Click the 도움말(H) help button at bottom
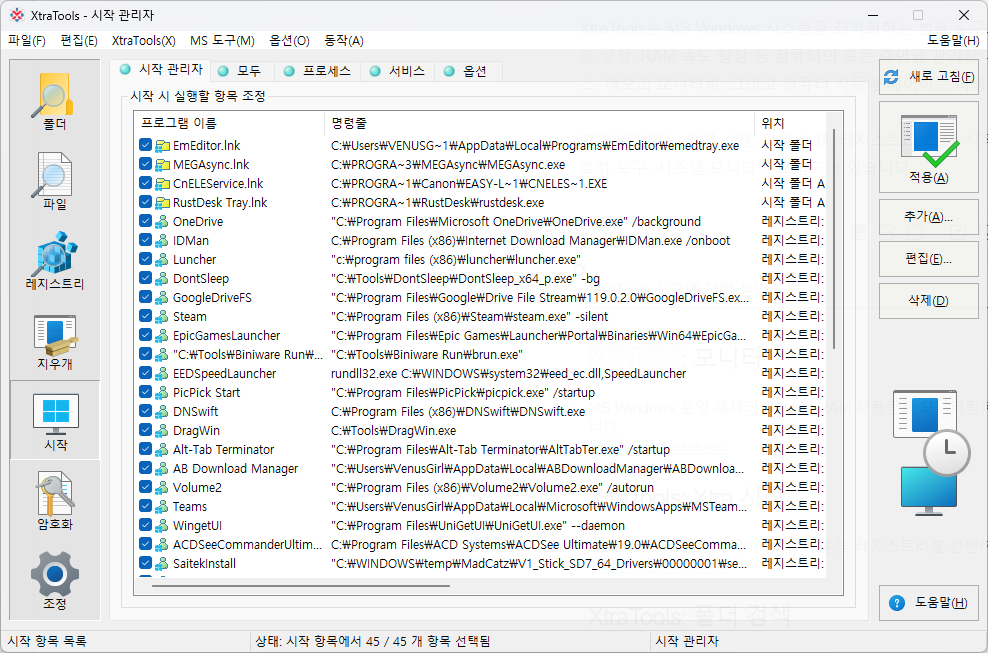 929,603
